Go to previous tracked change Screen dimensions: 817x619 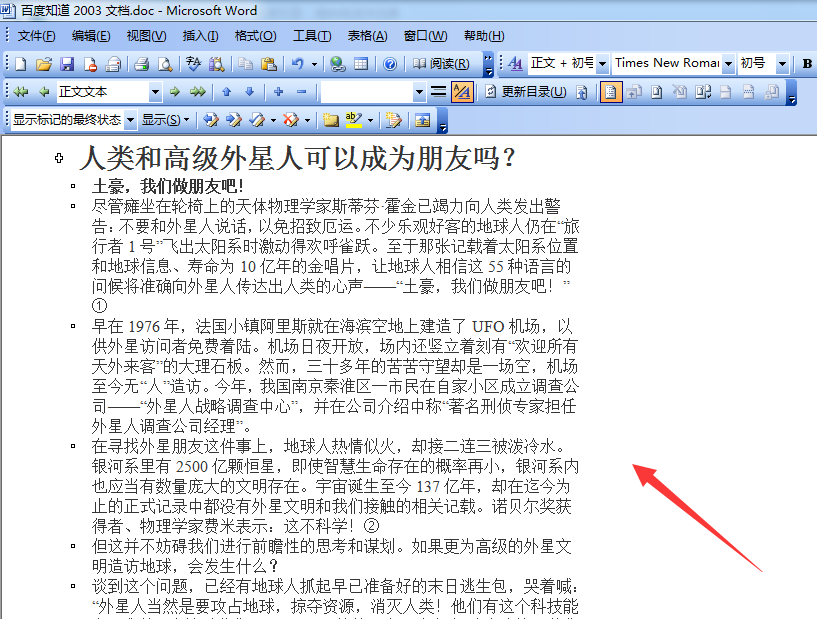211,120
